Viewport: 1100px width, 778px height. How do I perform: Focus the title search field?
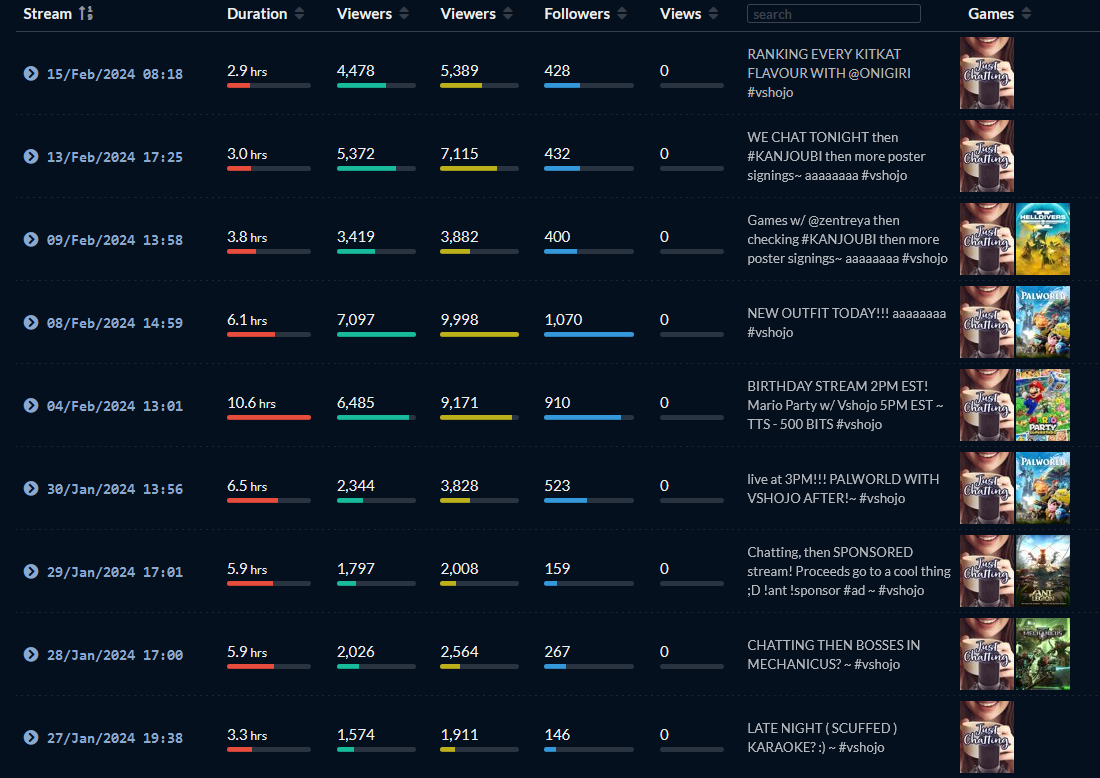833,13
